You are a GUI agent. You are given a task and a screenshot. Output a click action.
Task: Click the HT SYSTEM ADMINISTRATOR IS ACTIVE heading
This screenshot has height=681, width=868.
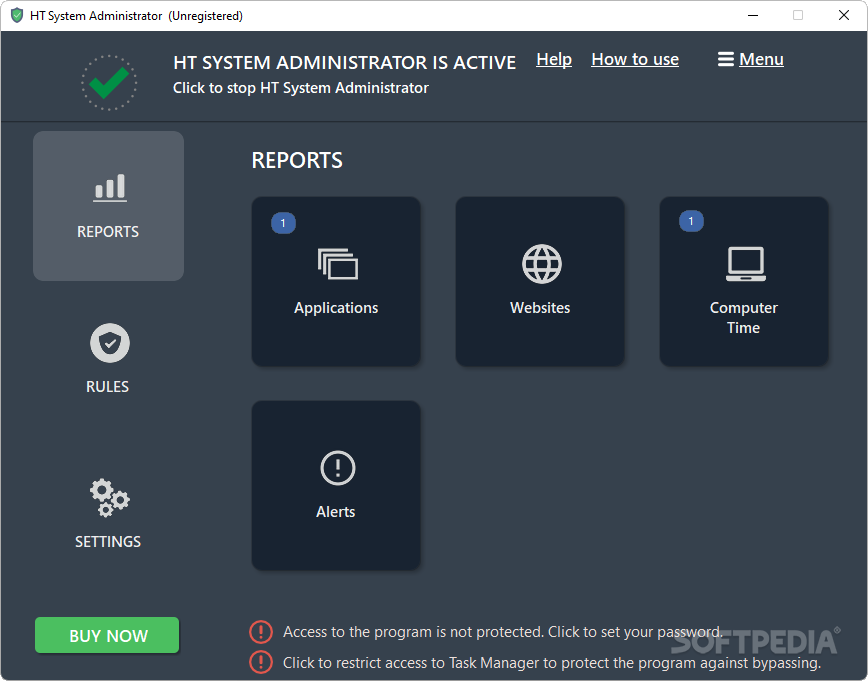(x=344, y=63)
